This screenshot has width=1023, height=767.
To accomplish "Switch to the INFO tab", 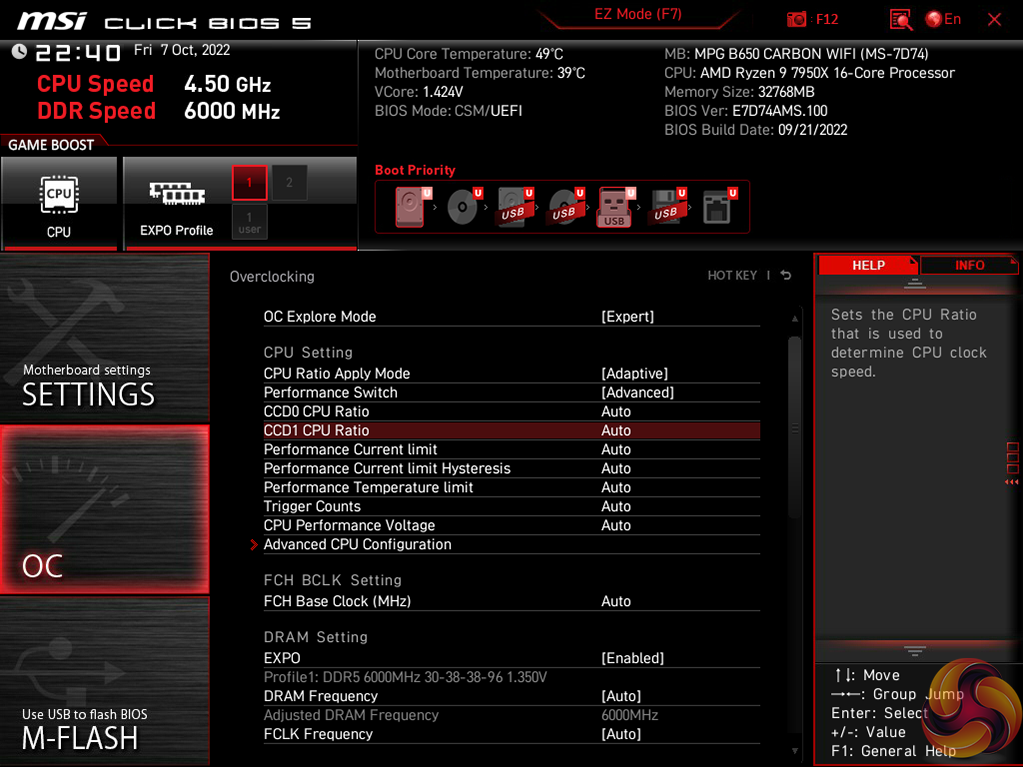I will click(968, 265).
